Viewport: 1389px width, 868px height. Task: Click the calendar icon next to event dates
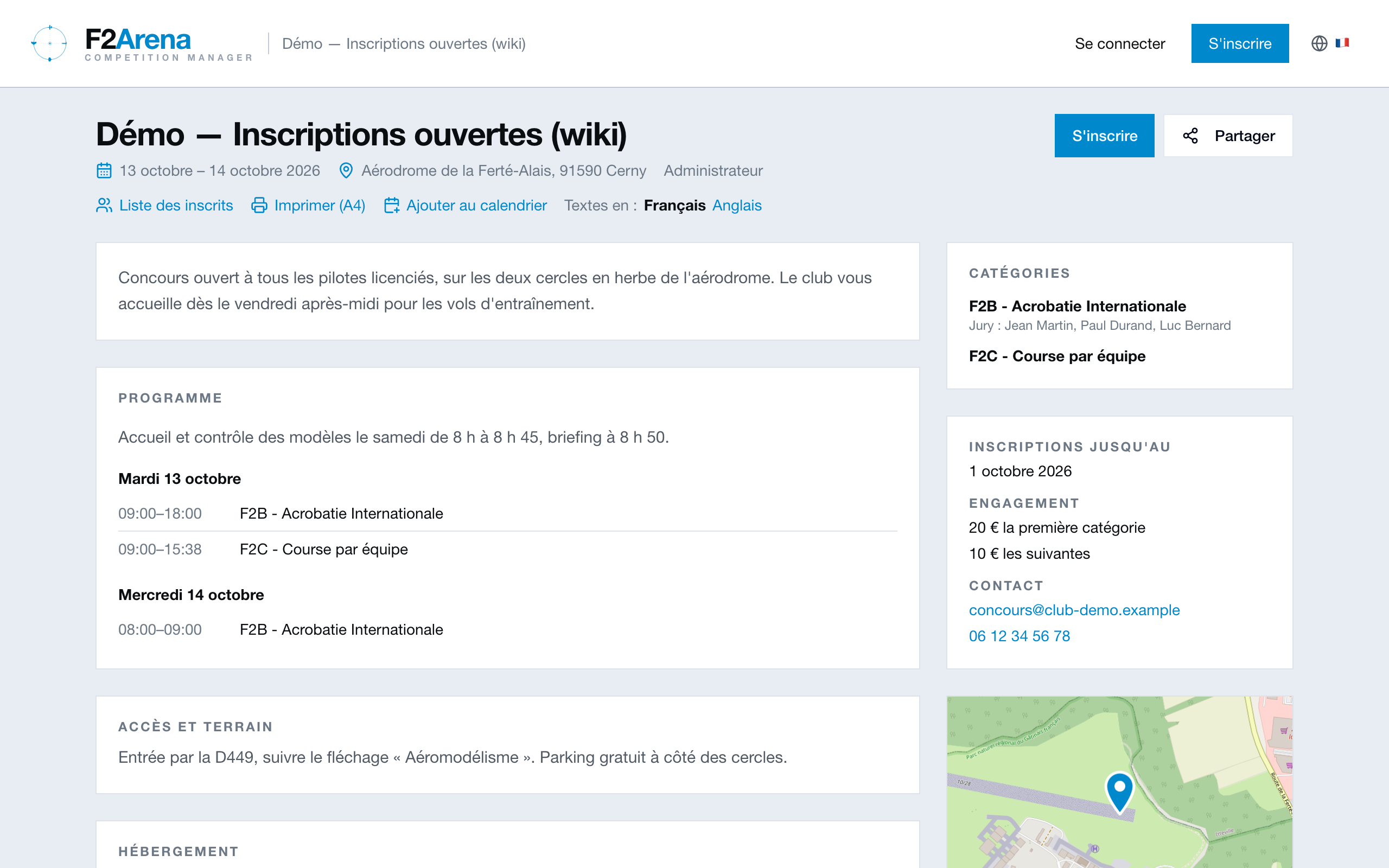[104, 170]
